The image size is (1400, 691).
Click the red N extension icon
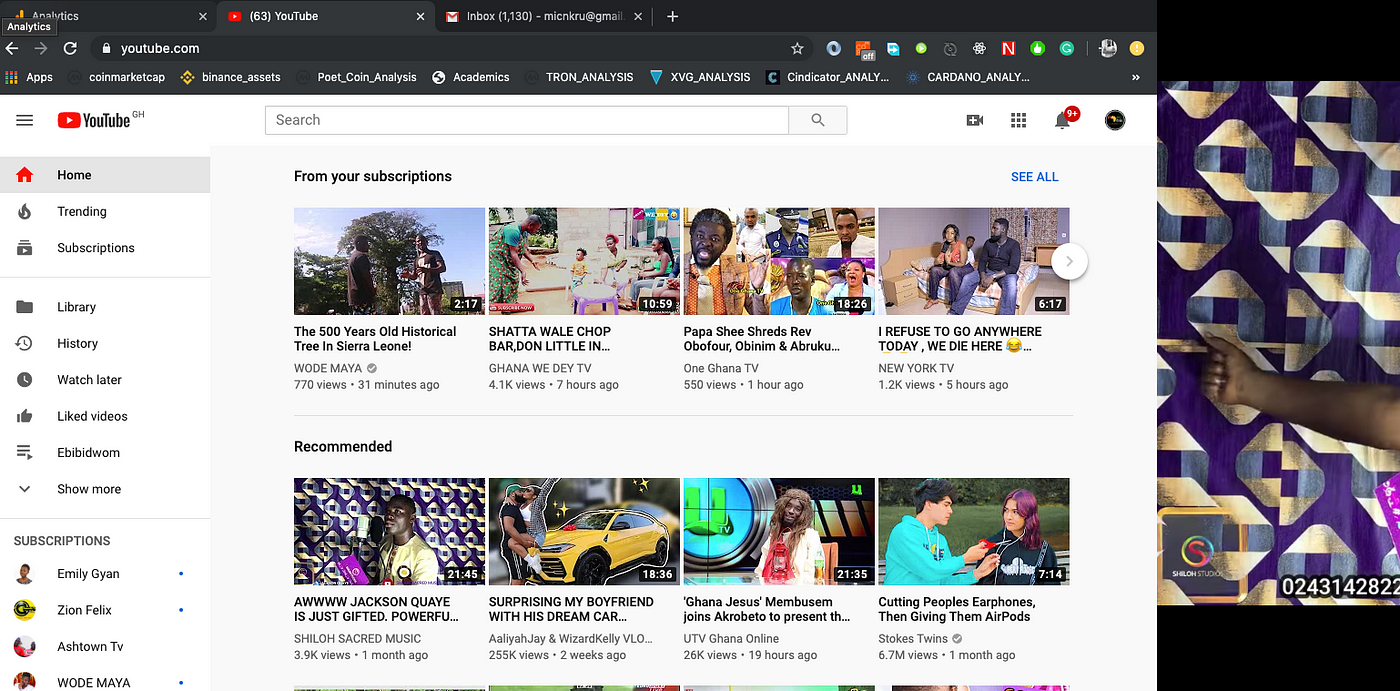[1008, 48]
